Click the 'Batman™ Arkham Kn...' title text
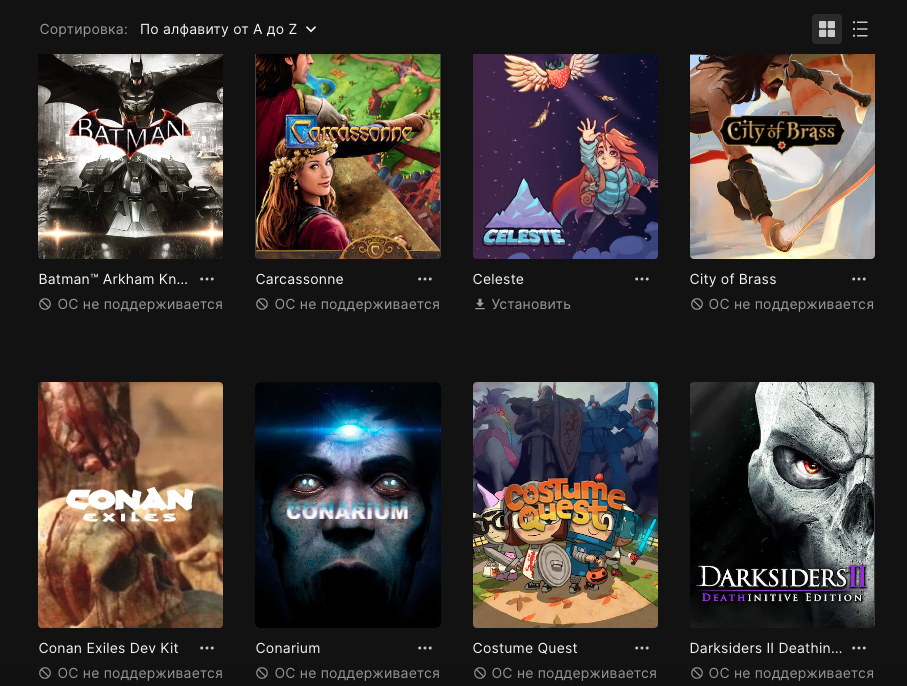907x686 pixels. (x=113, y=279)
